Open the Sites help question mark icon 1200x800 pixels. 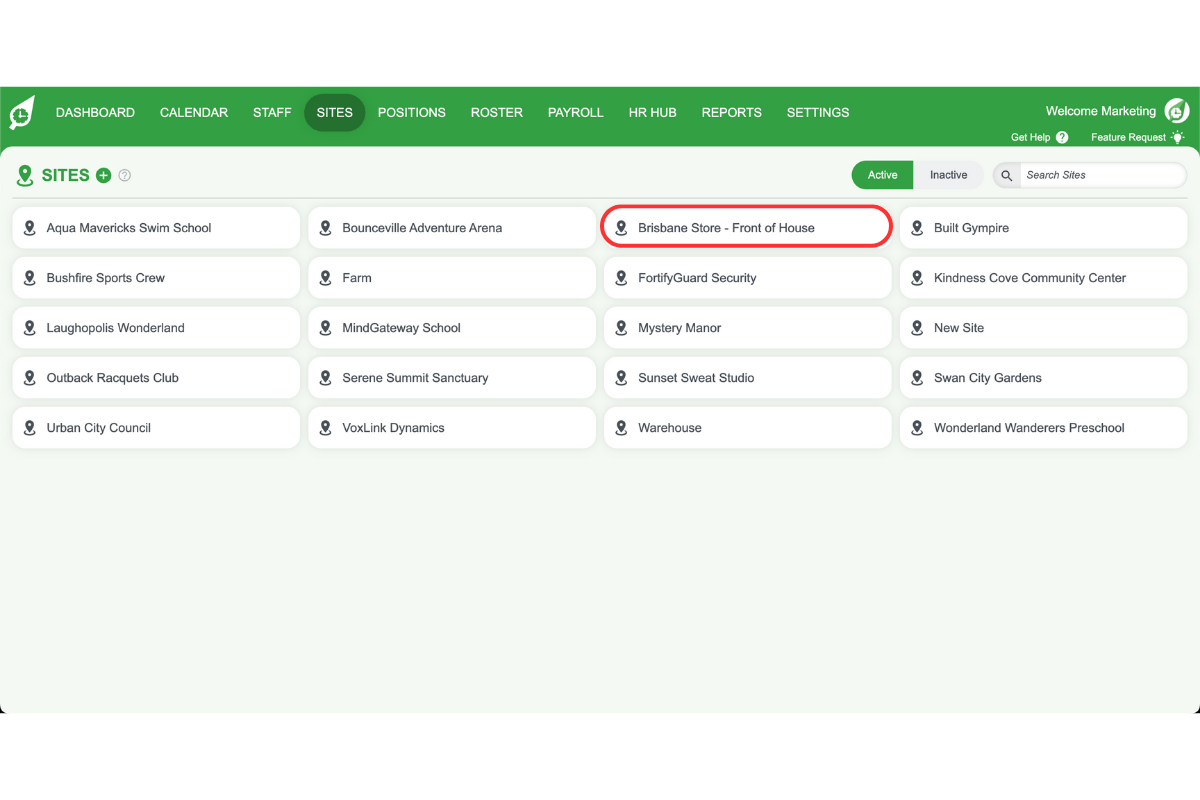pyautogui.click(x=124, y=175)
